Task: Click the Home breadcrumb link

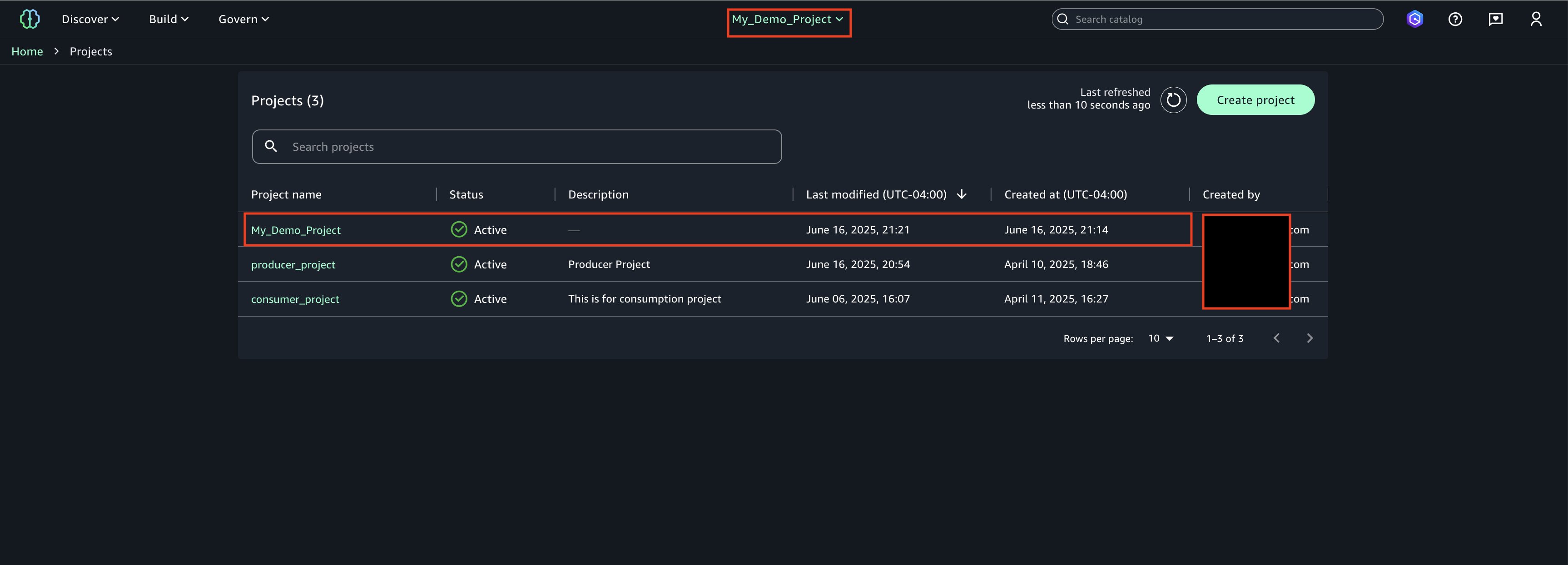Action: coord(27,52)
